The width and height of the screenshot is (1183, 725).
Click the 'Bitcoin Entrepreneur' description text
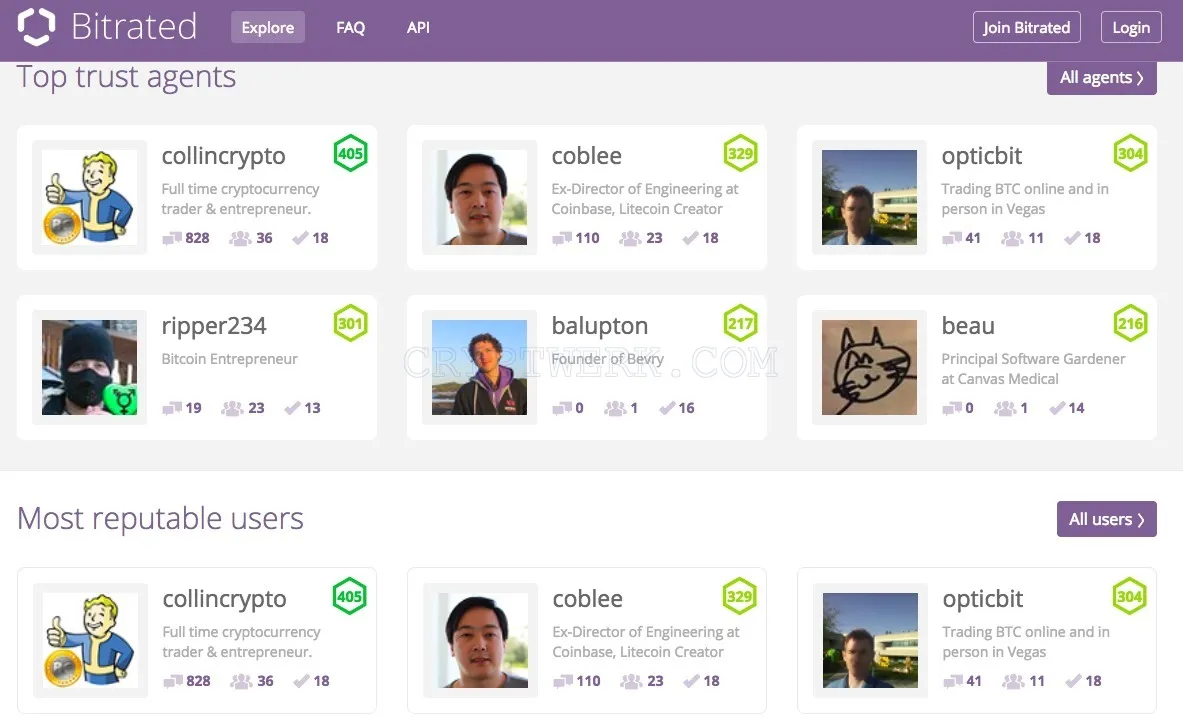pyautogui.click(x=229, y=359)
